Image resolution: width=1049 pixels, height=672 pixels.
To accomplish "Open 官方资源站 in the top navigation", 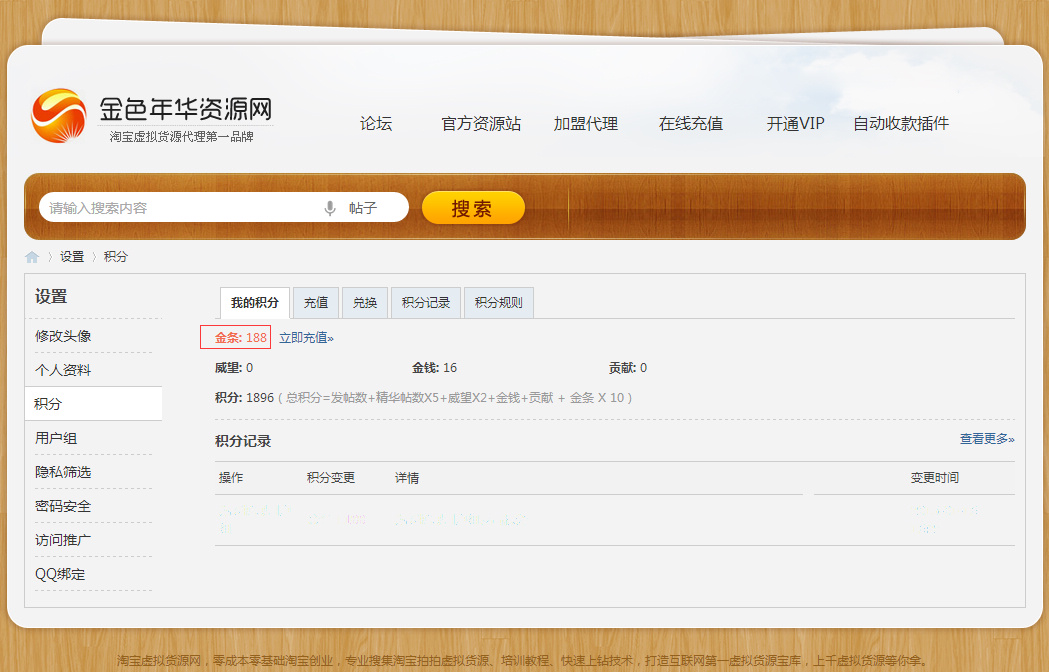I will [x=481, y=124].
